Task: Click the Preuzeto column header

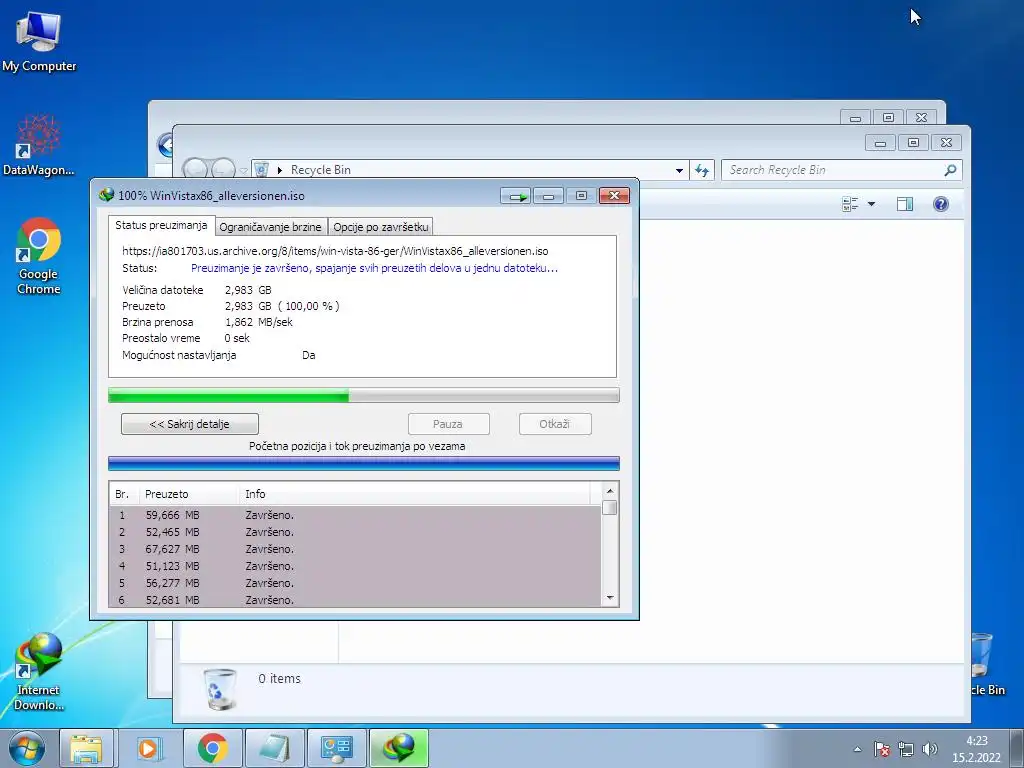Action: (x=189, y=494)
